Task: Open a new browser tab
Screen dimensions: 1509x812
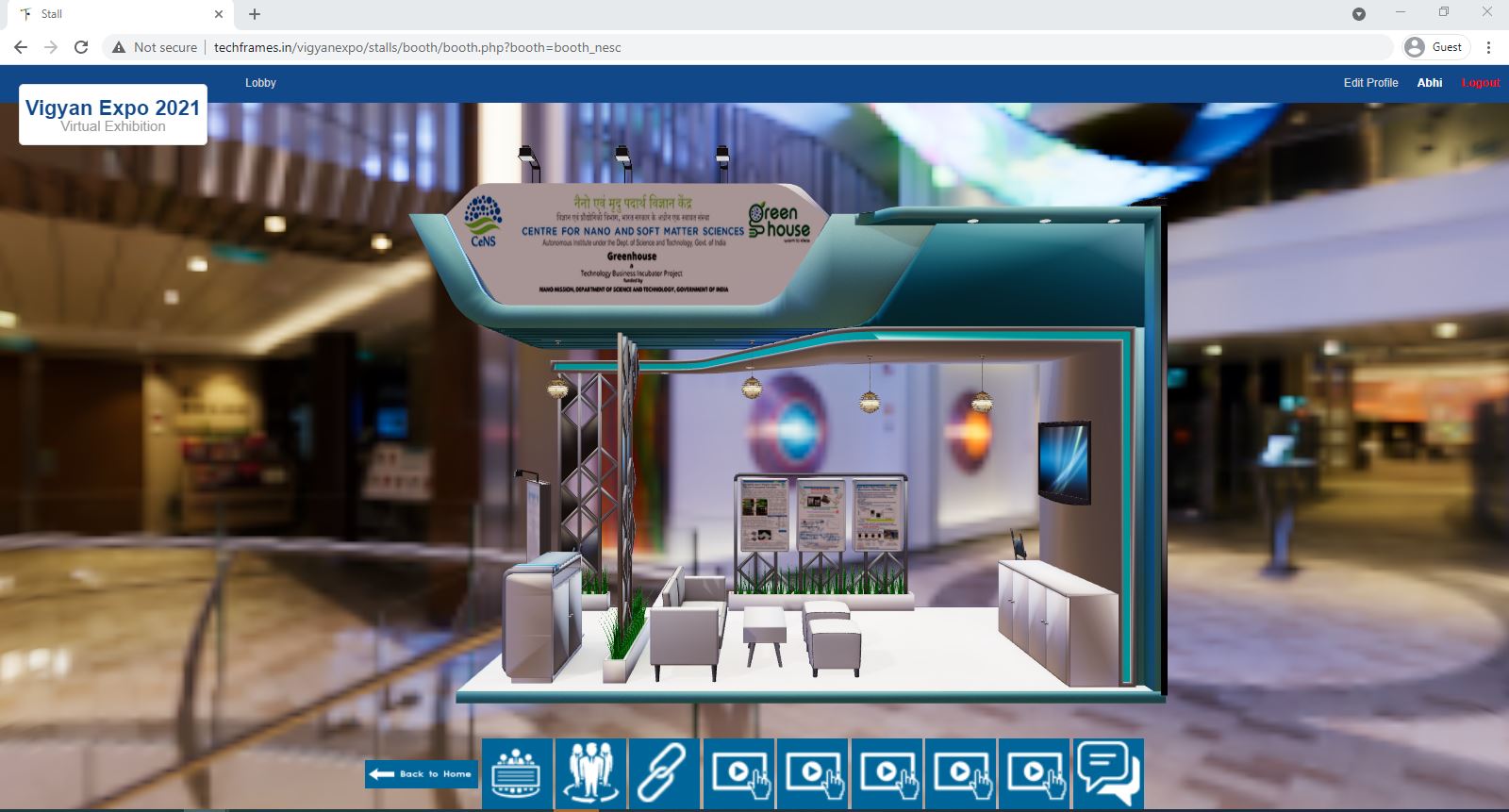Action: coord(255,14)
